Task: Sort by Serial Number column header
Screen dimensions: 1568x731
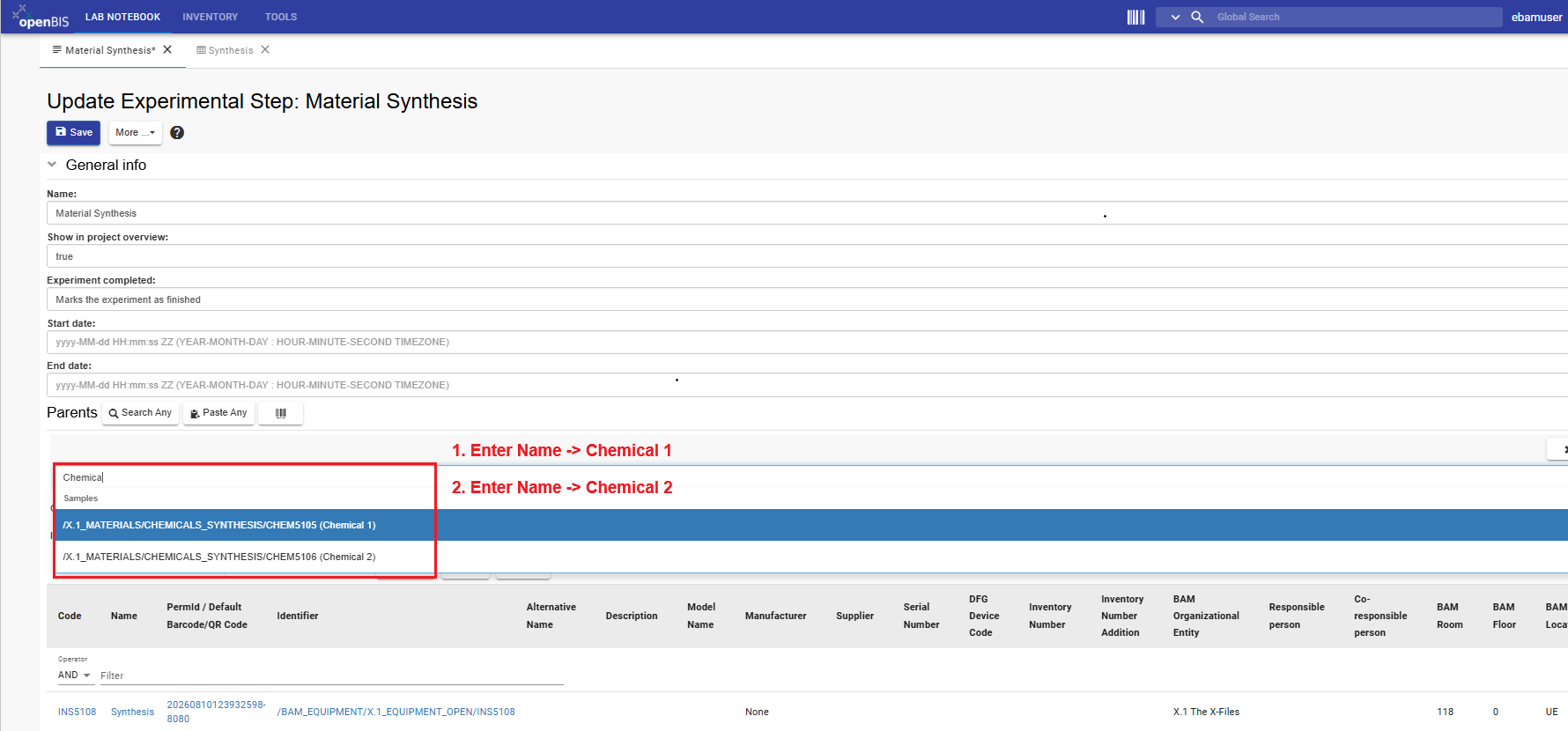Action: click(921, 616)
